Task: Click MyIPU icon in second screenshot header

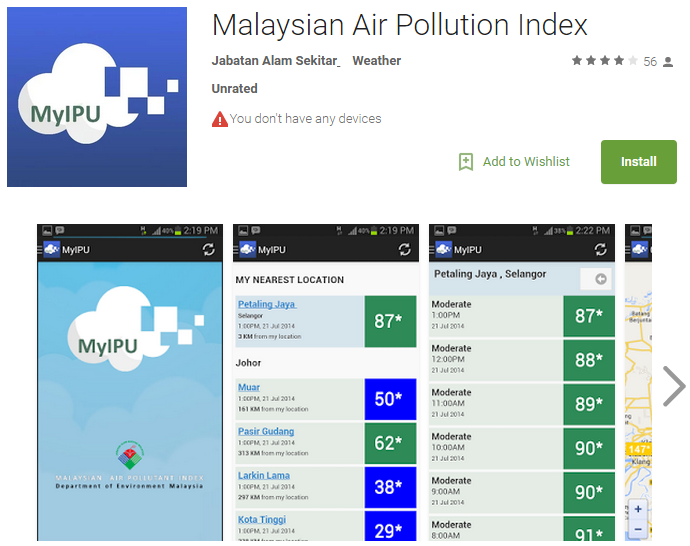Action: (x=247, y=249)
